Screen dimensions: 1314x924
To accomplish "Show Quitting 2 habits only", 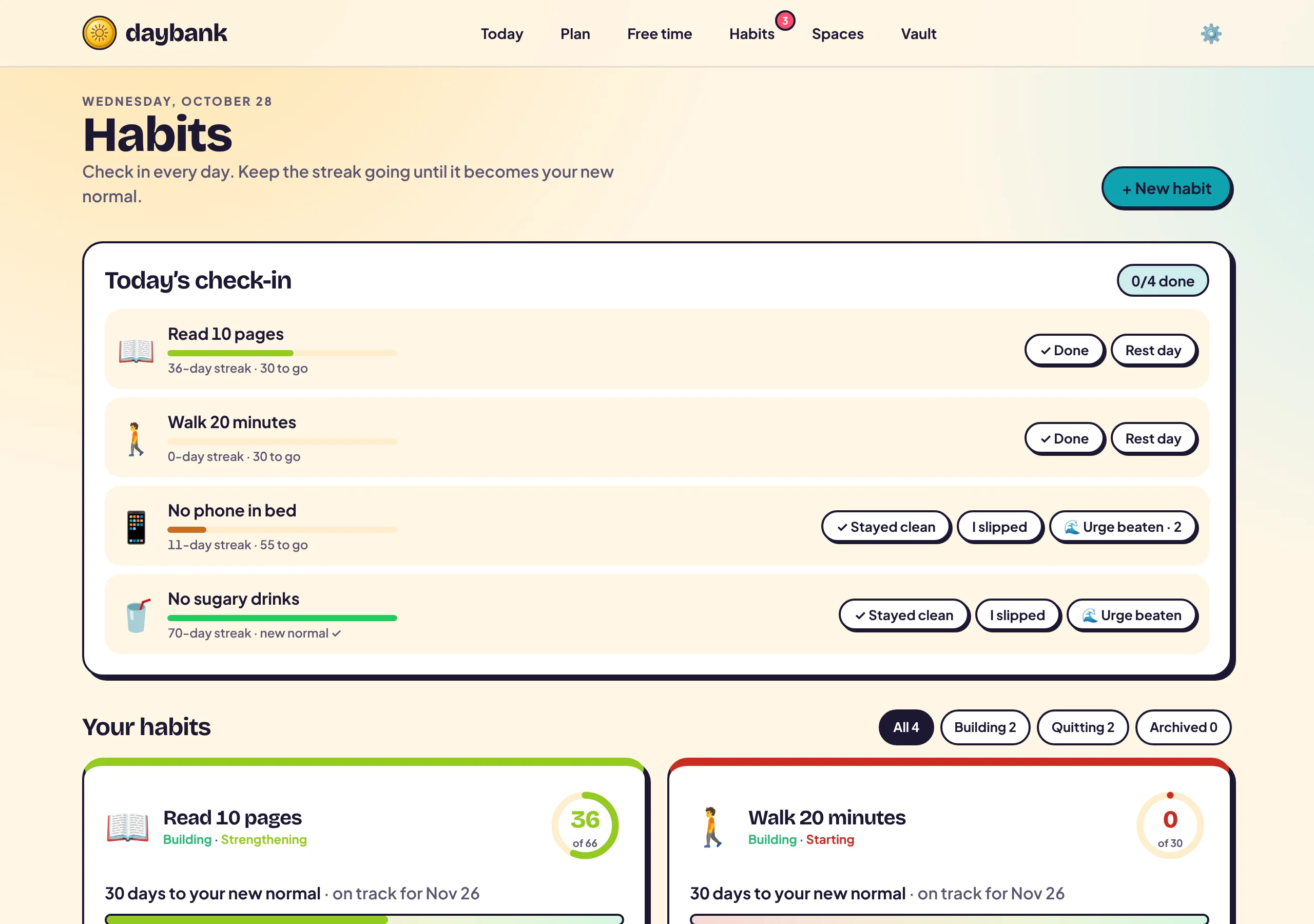I will [1082, 727].
